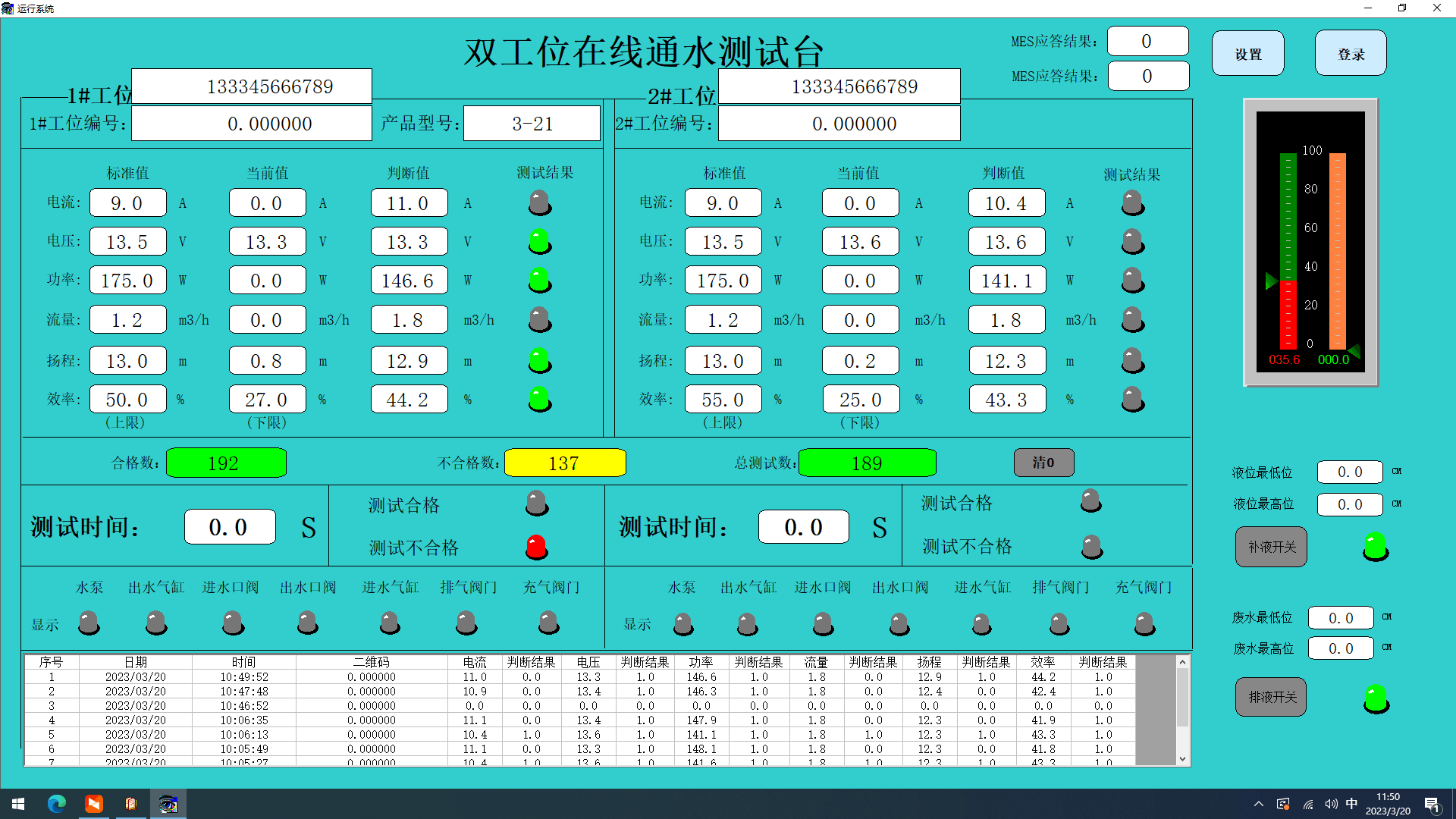
Task: Click green voltage test result lamp, station 1
Action: tap(539, 241)
